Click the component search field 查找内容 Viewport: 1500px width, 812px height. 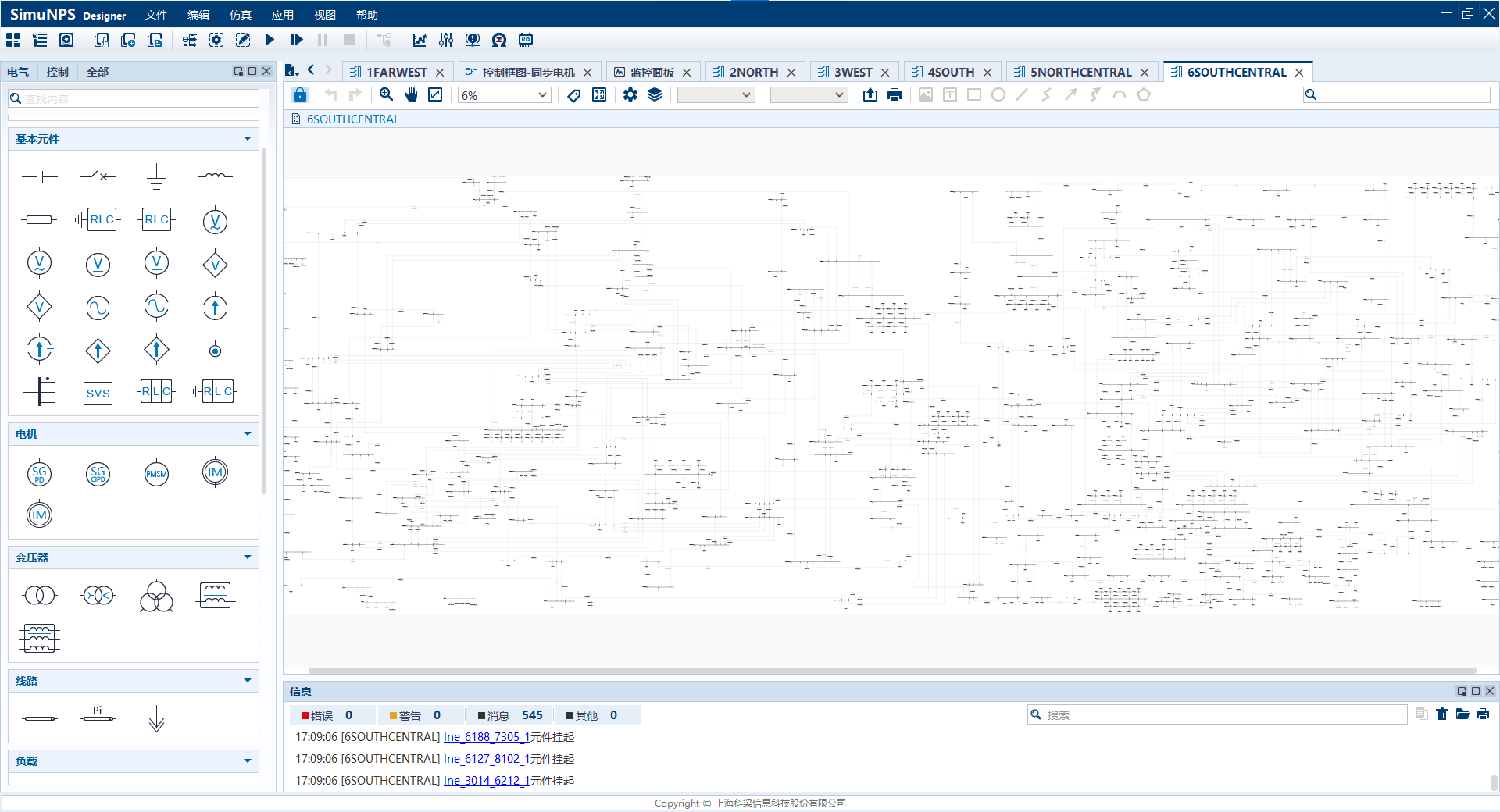pos(134,98)
